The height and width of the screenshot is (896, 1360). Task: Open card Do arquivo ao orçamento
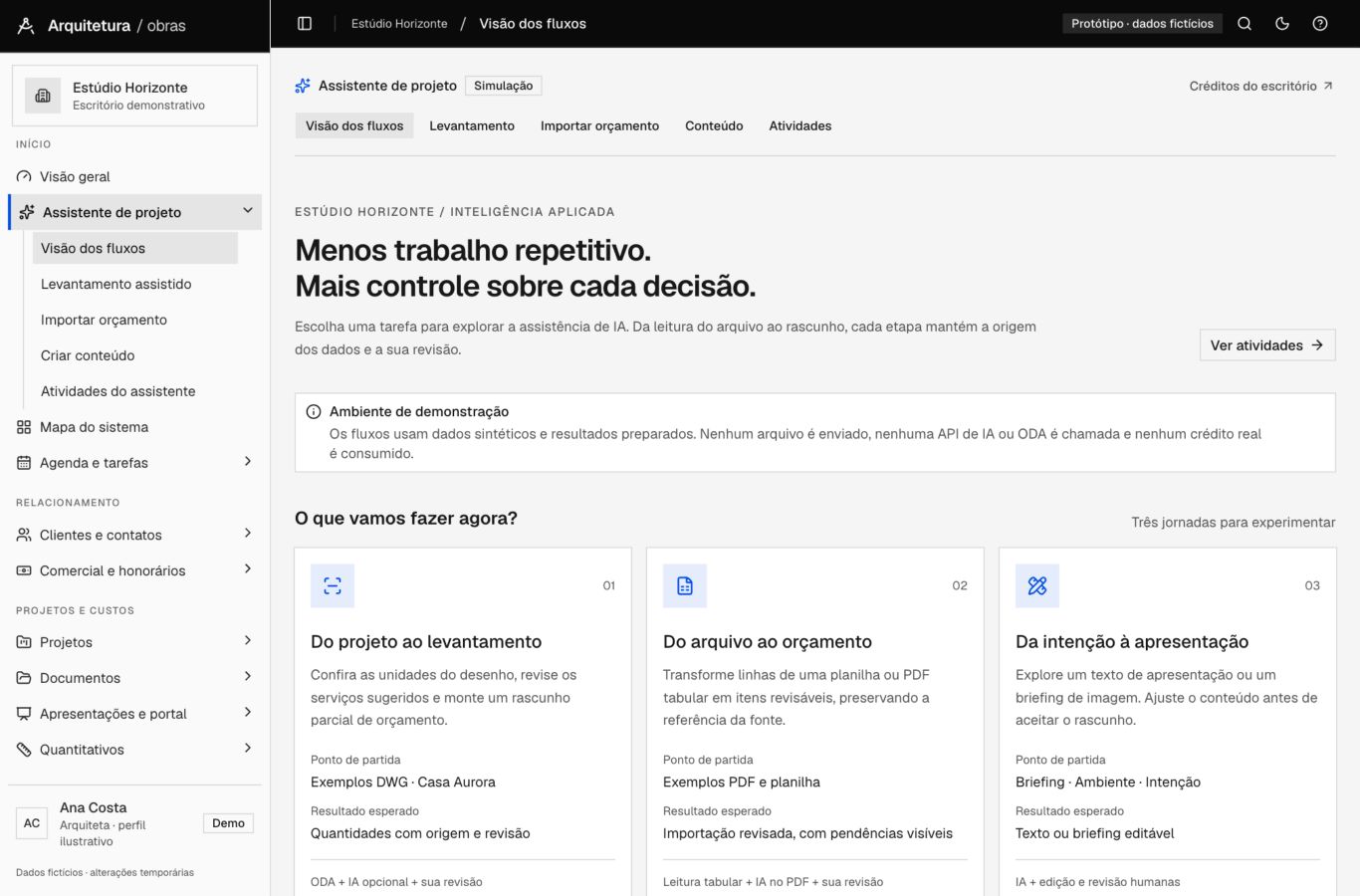815,721
